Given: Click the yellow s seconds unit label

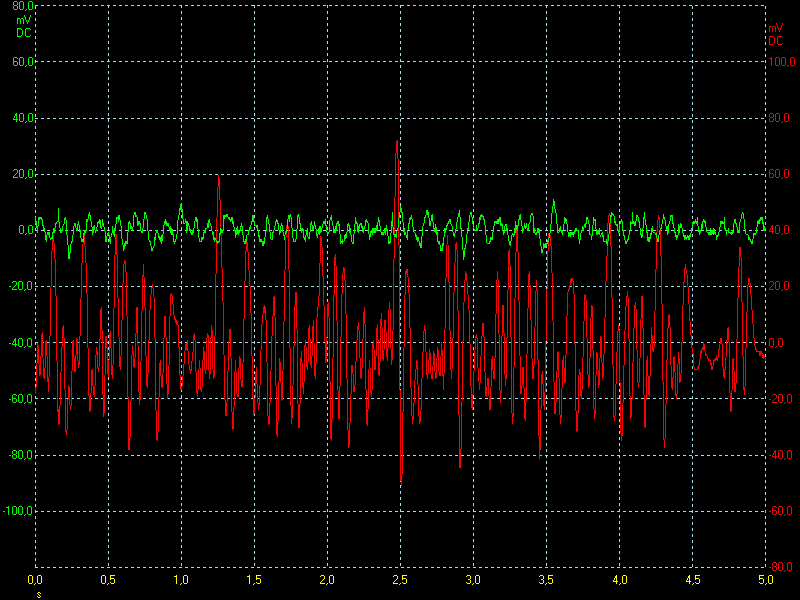Looking at the screenshot, I should pos(39,595).
